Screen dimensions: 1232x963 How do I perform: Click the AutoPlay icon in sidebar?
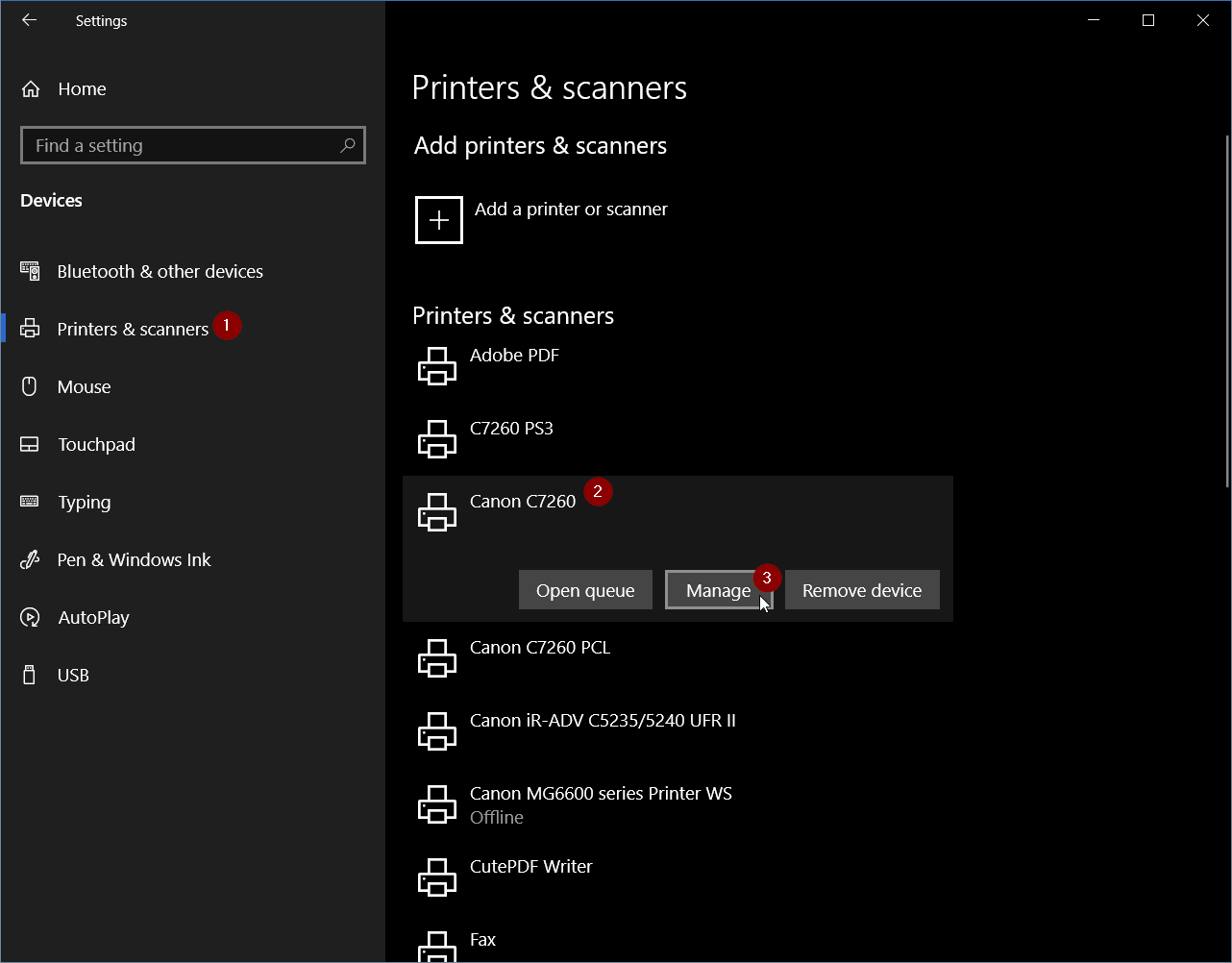click(x=30, y=617)
